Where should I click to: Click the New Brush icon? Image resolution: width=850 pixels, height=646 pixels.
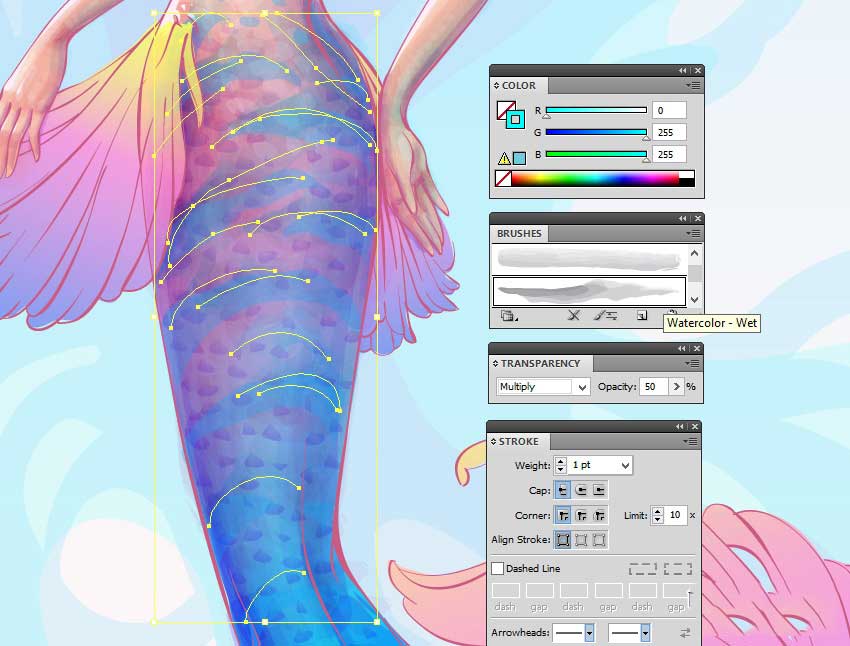point(642,315)
